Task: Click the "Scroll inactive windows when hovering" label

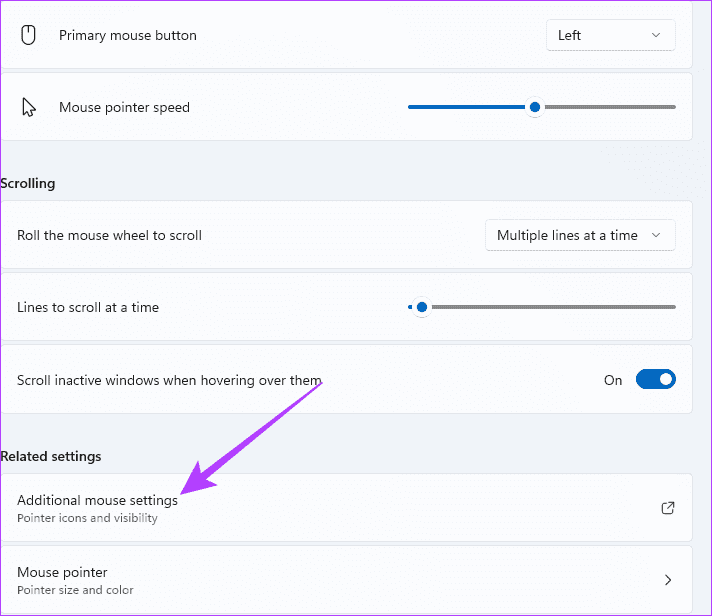Action: pos(169,380)
